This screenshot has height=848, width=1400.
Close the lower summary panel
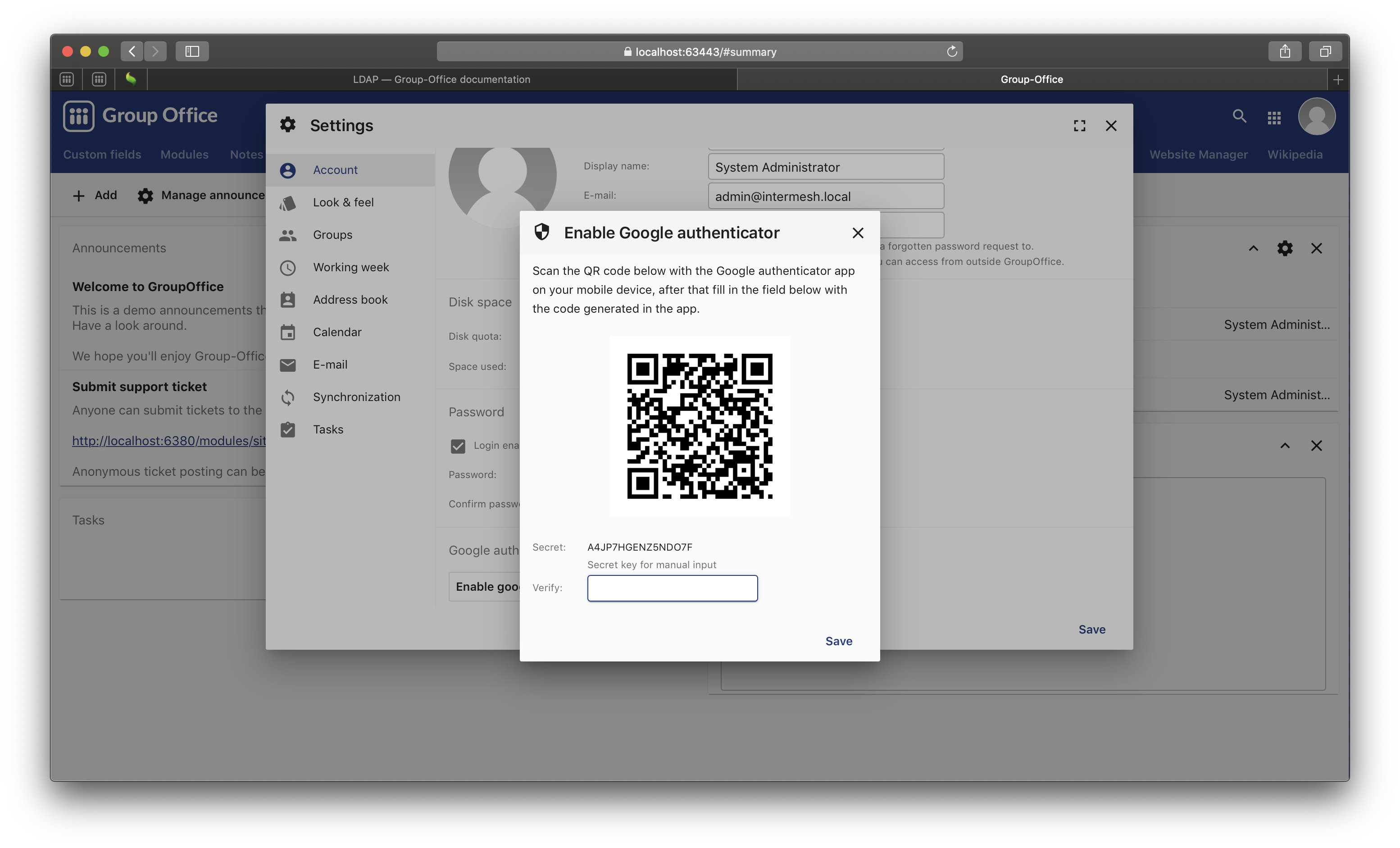point(1317,446)
